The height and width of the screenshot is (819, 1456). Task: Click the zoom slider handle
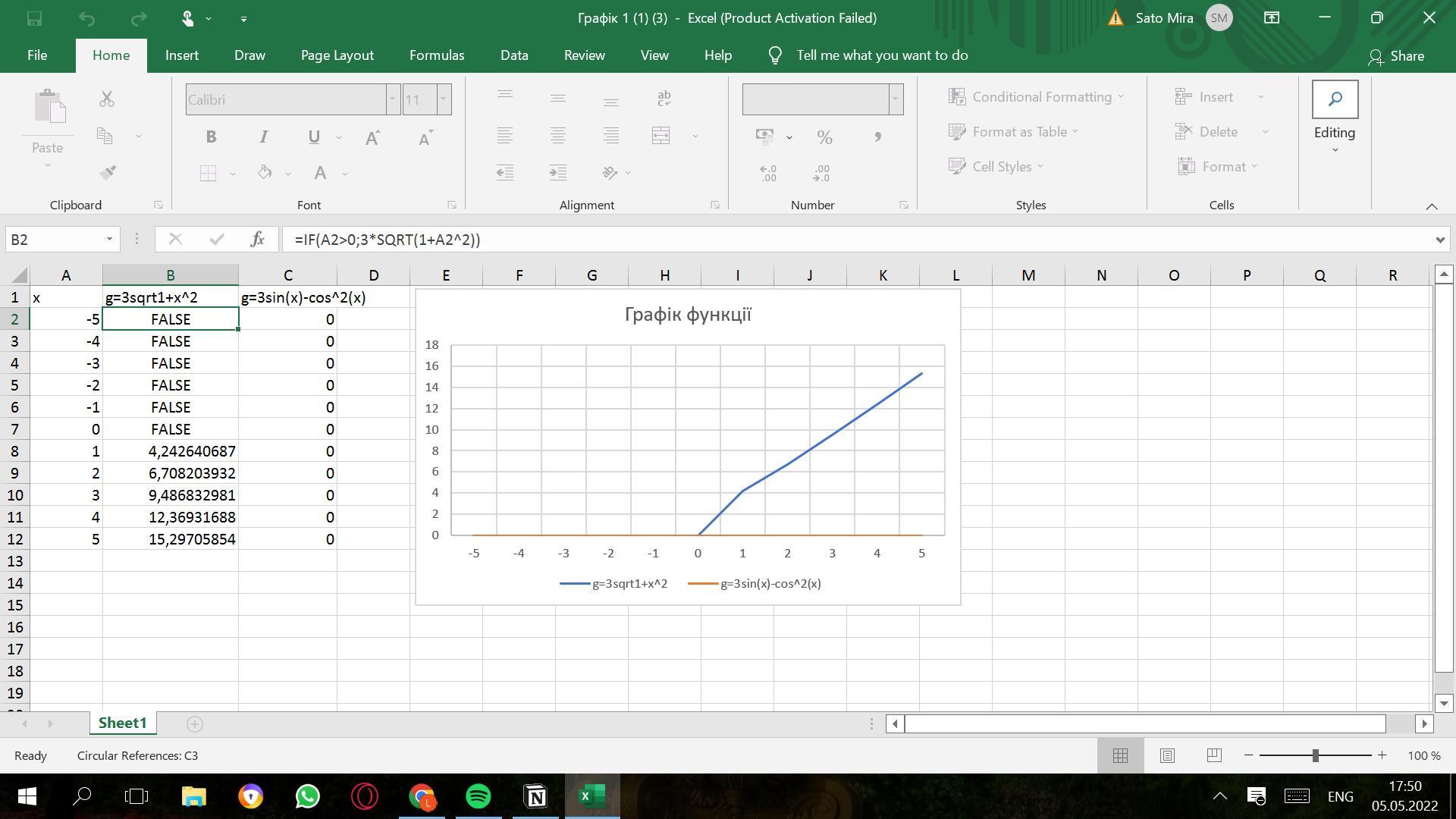tap(1315, 755)
